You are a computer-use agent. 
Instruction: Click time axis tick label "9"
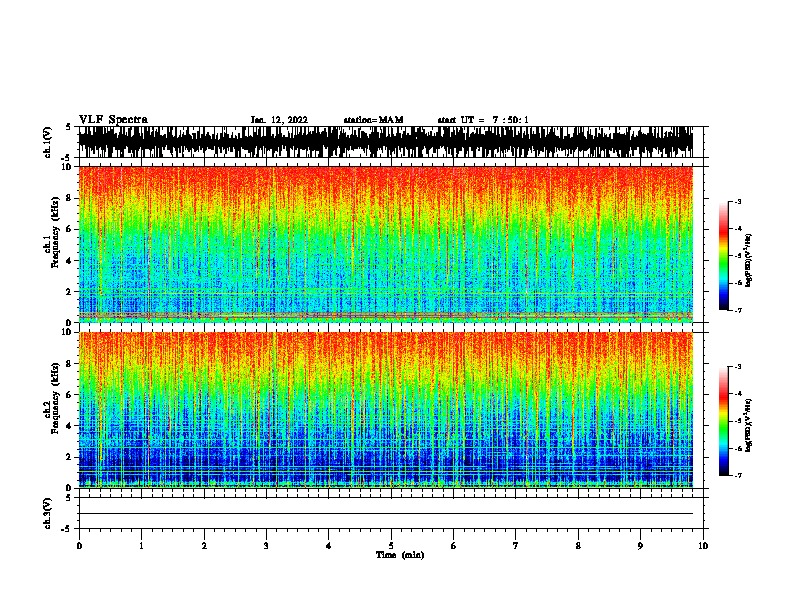coord(640,546)
